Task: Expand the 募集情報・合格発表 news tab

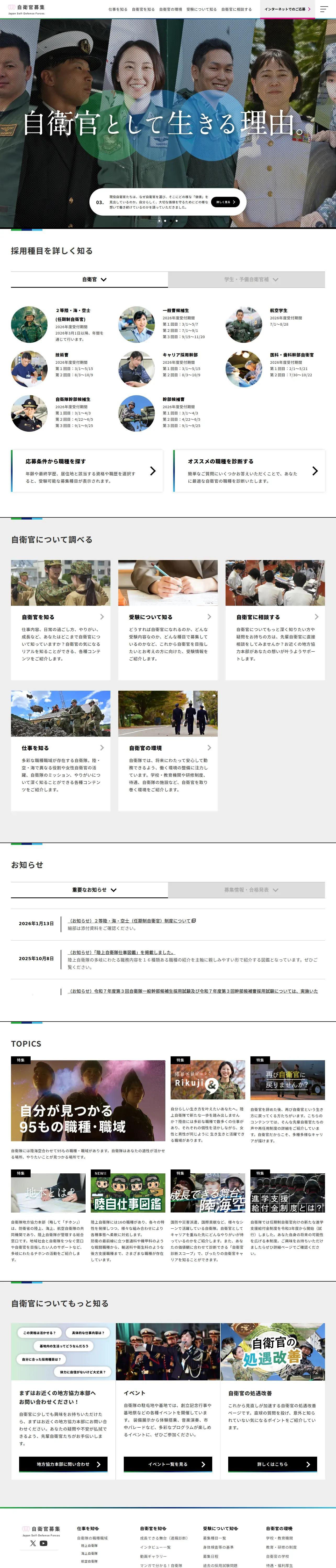Action: [x=246, y=890]
